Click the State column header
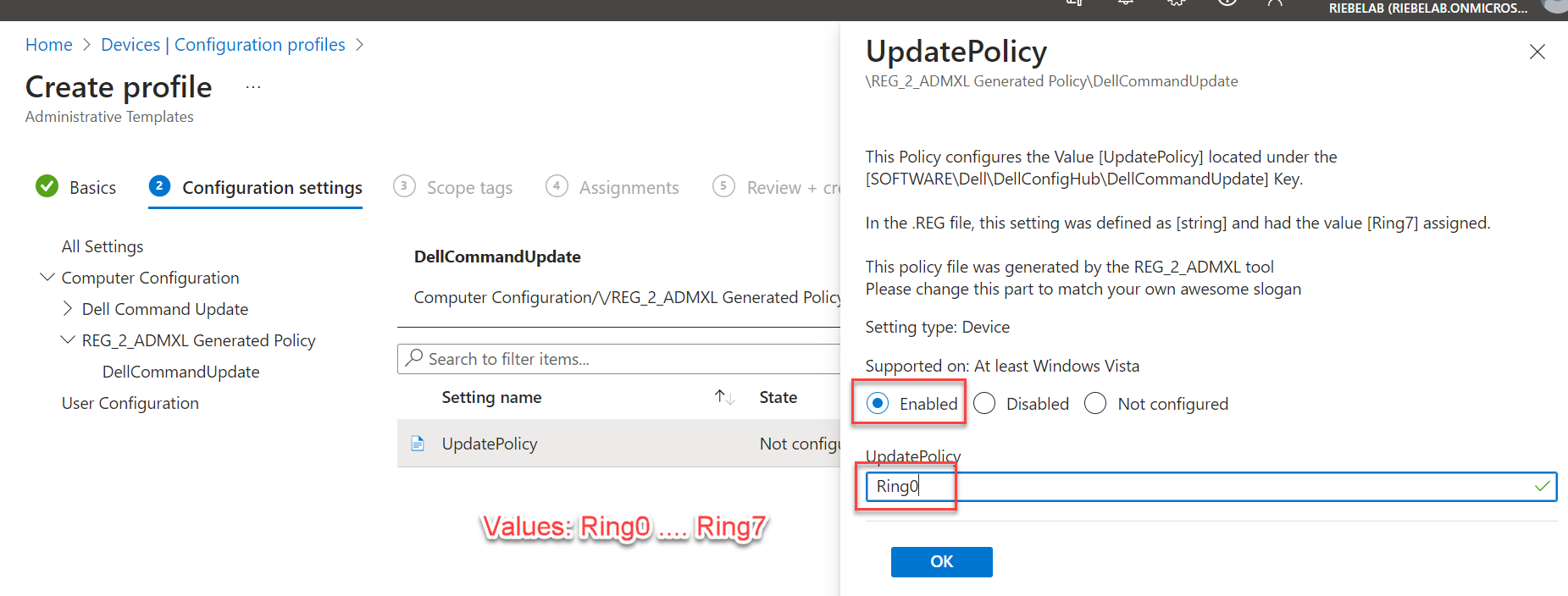Image resolution: width=1568 pixels, height=596 pixels. (x=778, y=397)
